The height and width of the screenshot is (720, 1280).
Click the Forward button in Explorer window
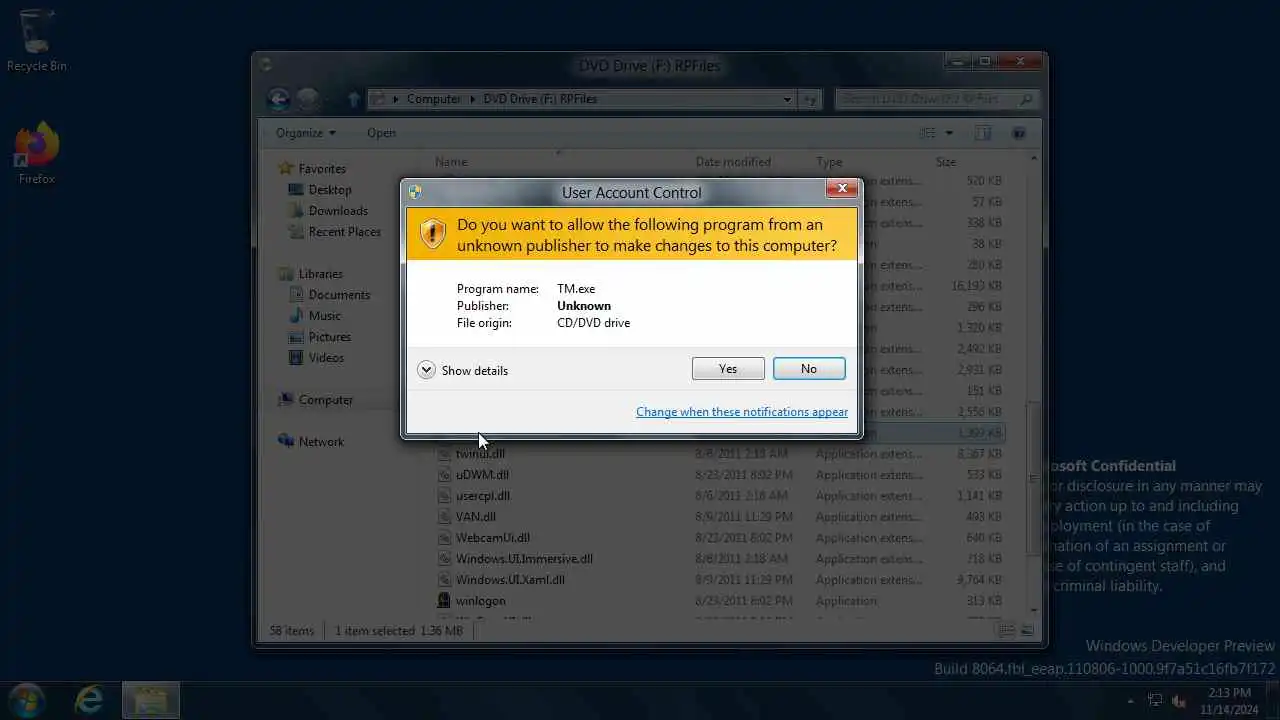[308, 98]
